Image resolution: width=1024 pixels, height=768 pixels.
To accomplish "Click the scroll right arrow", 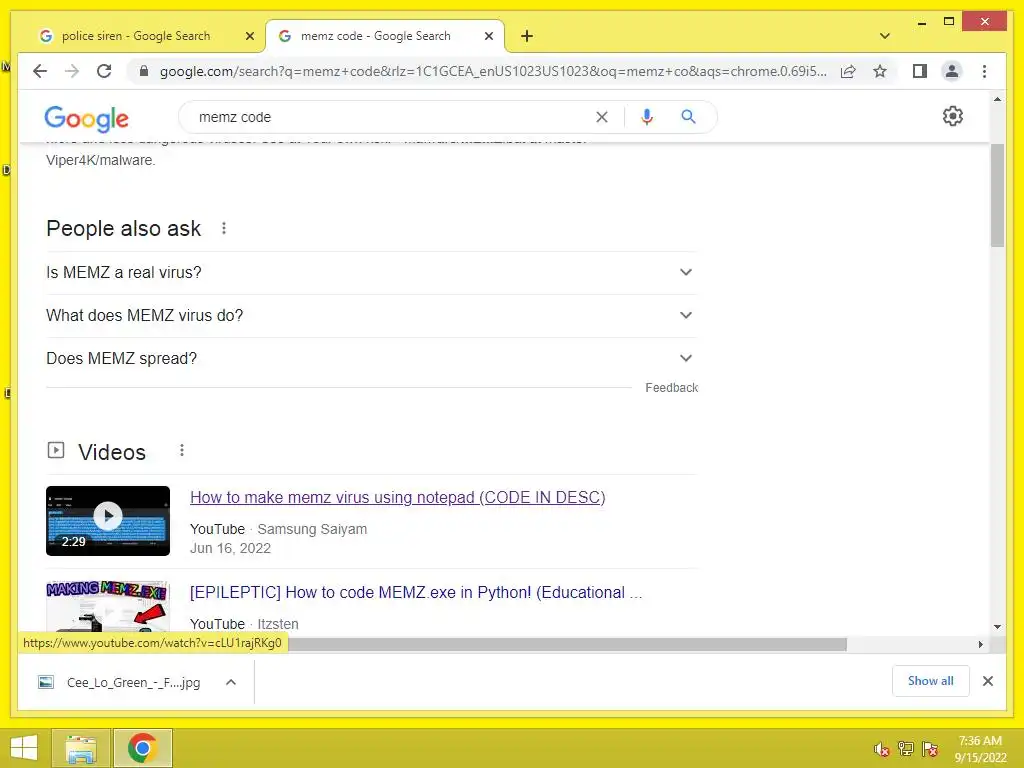I will tap(980, 645).
